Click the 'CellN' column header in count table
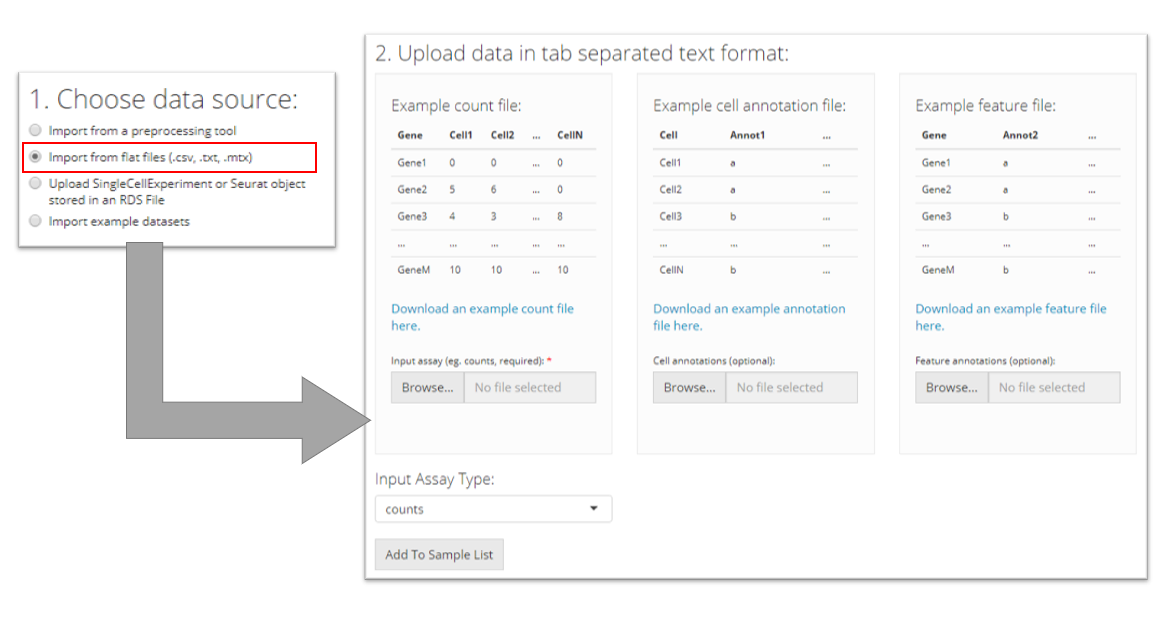The height and width of the screenshot is (620, 1169). 570,135
